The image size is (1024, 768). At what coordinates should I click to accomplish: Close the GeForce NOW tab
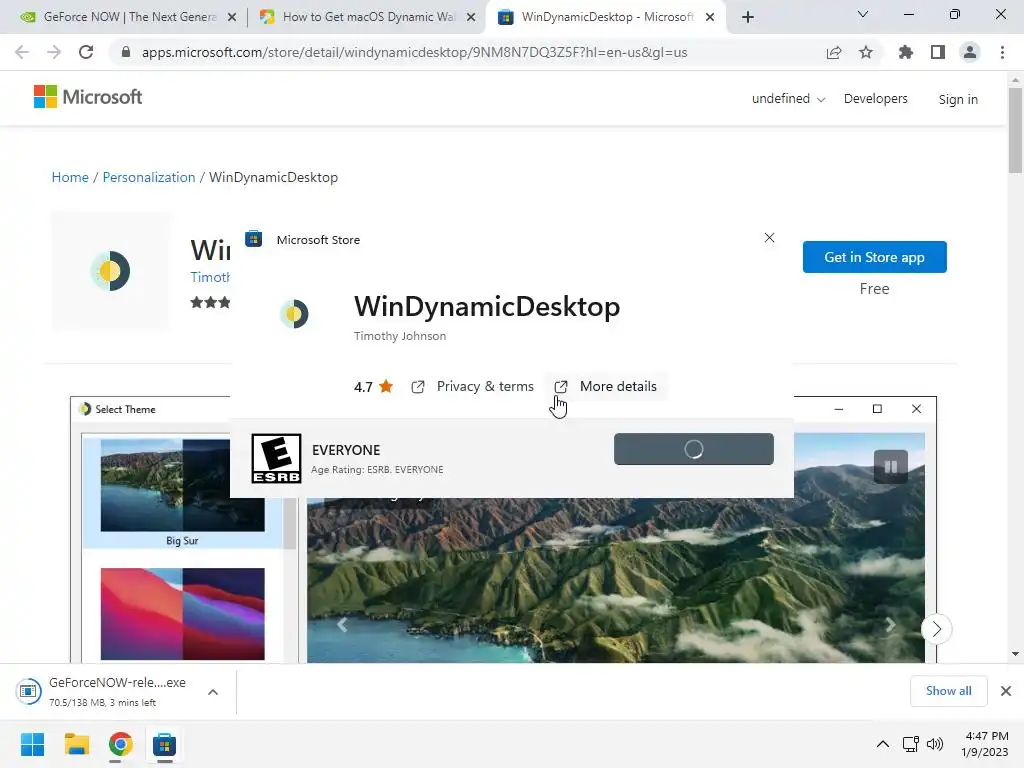232,18
